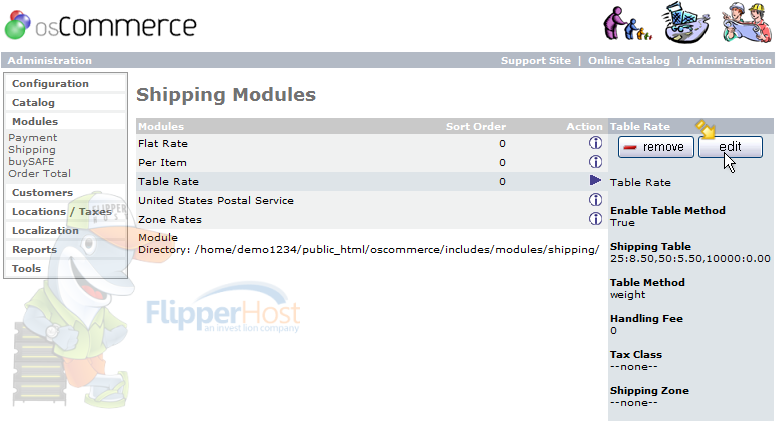Viewport: 776px width, 422px height.
Task: Click the support site family icon in header
Action: [627, 23]
